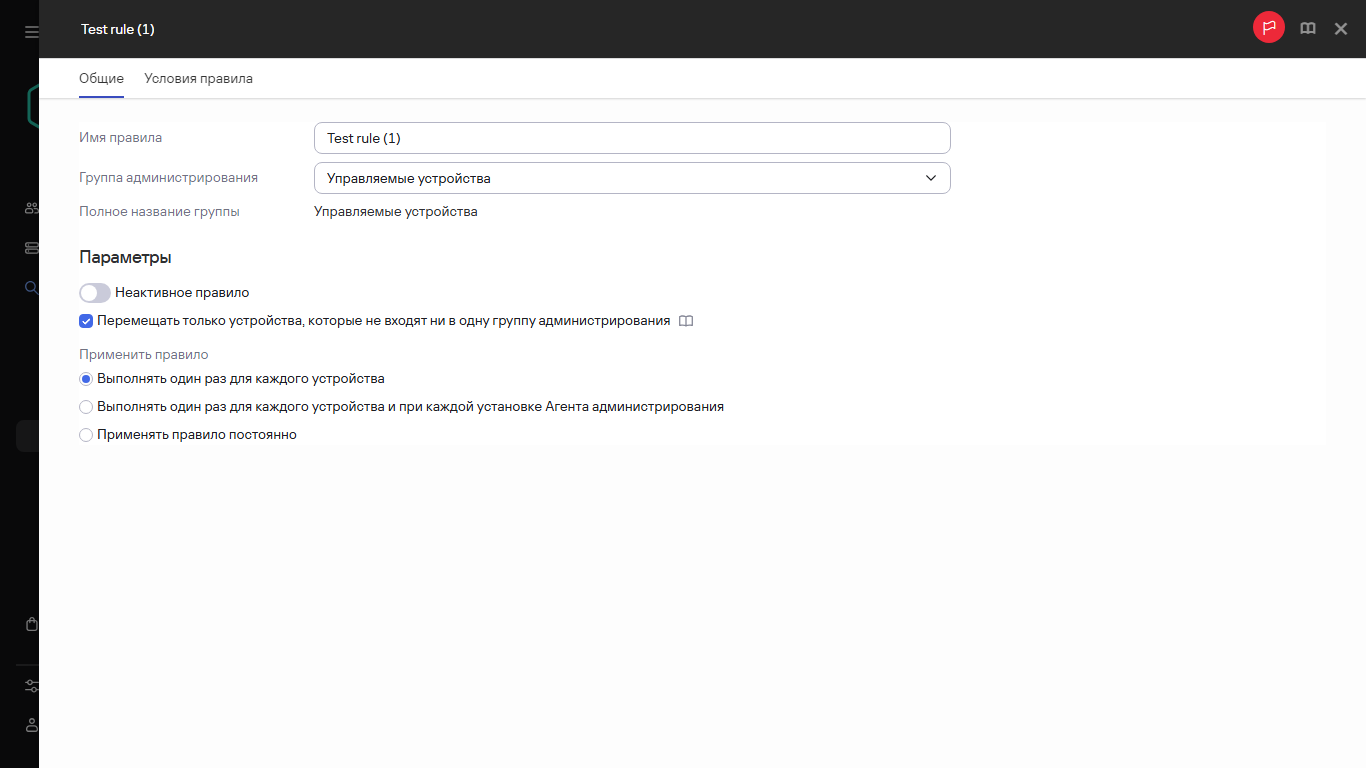Click the shopping bag icon in sidebar
The height and width of the screenshot is (768, 1366).
click(31, 624)
